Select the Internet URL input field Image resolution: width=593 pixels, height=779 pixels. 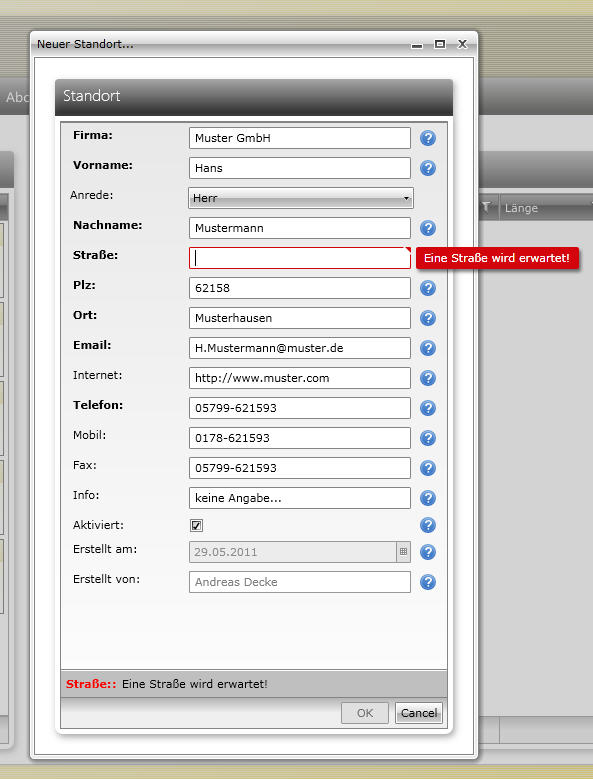tap(300, 378)
